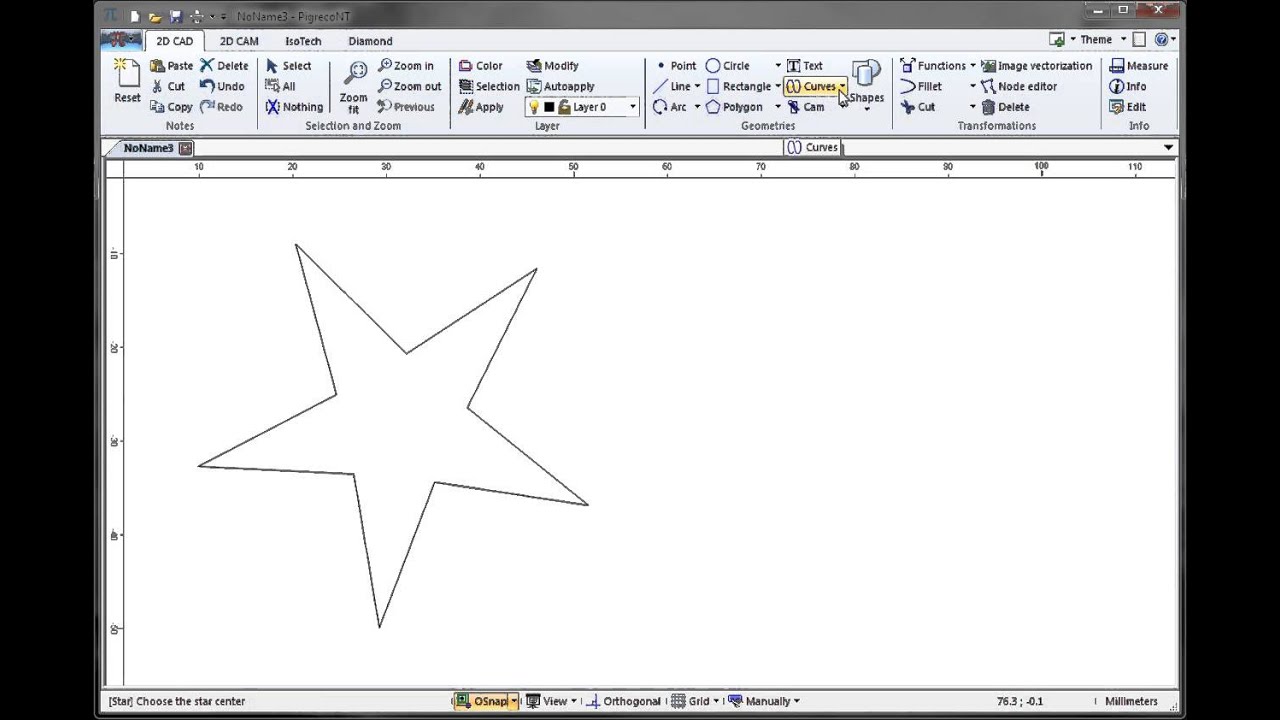
Task: Click the Paste icon in Notes
Action: tap(157, 66)
